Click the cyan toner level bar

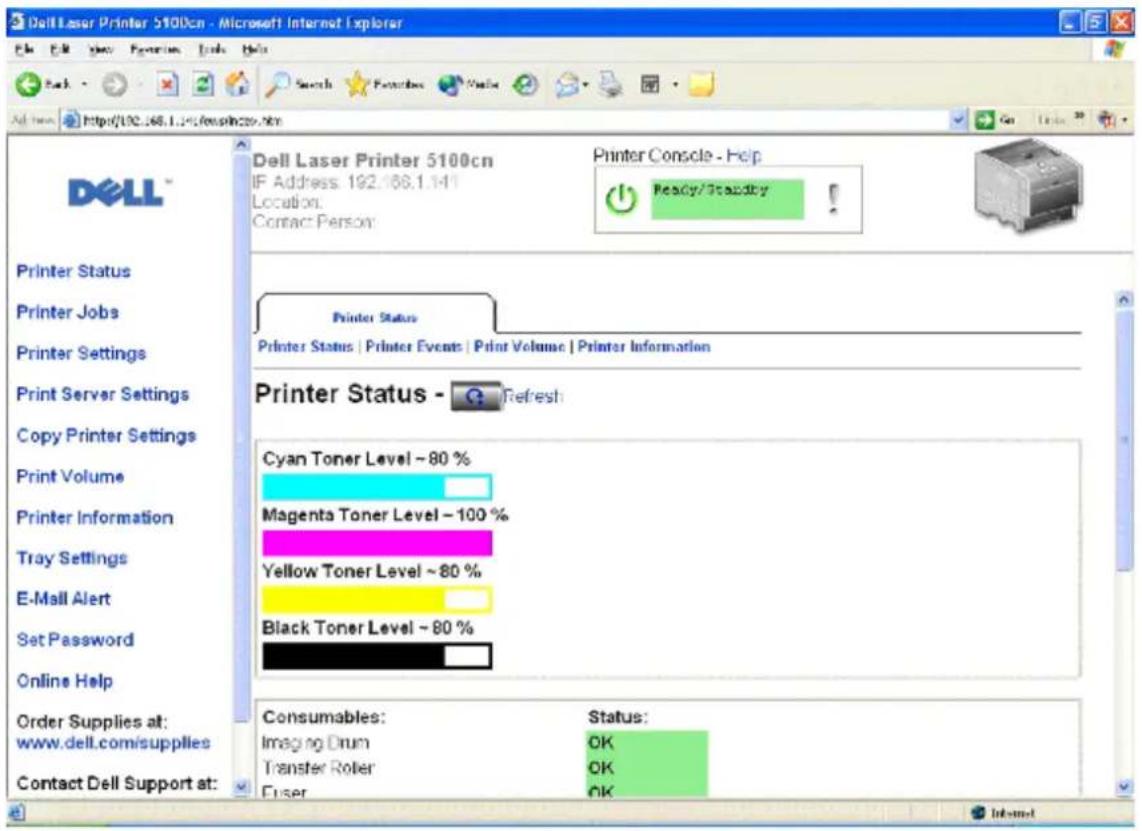pos(377,487)
